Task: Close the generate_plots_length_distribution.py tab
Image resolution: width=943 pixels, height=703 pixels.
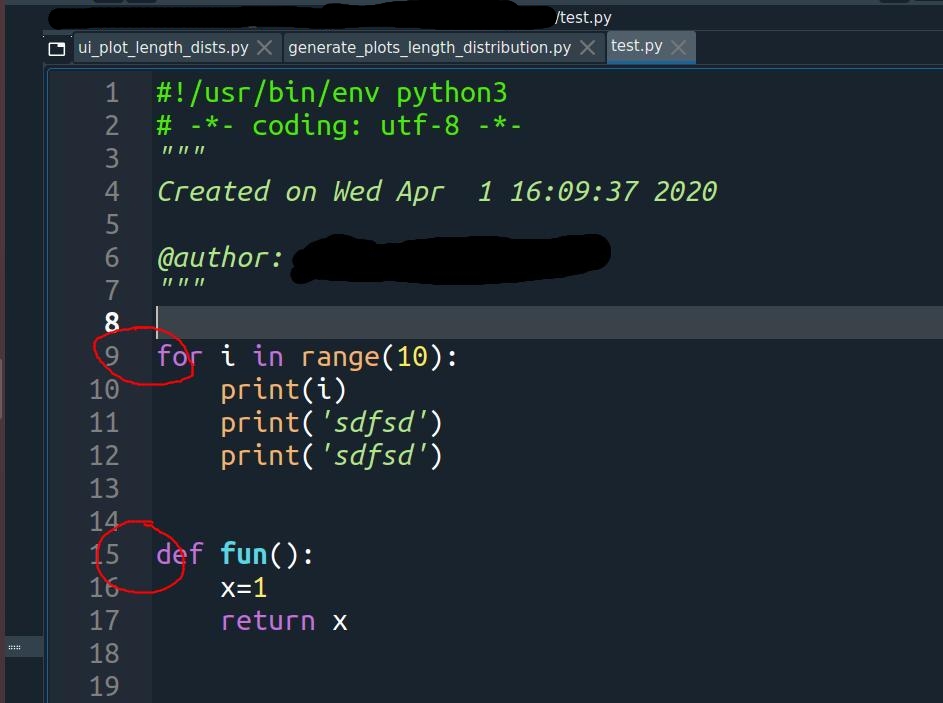Action: coord(589,46)
